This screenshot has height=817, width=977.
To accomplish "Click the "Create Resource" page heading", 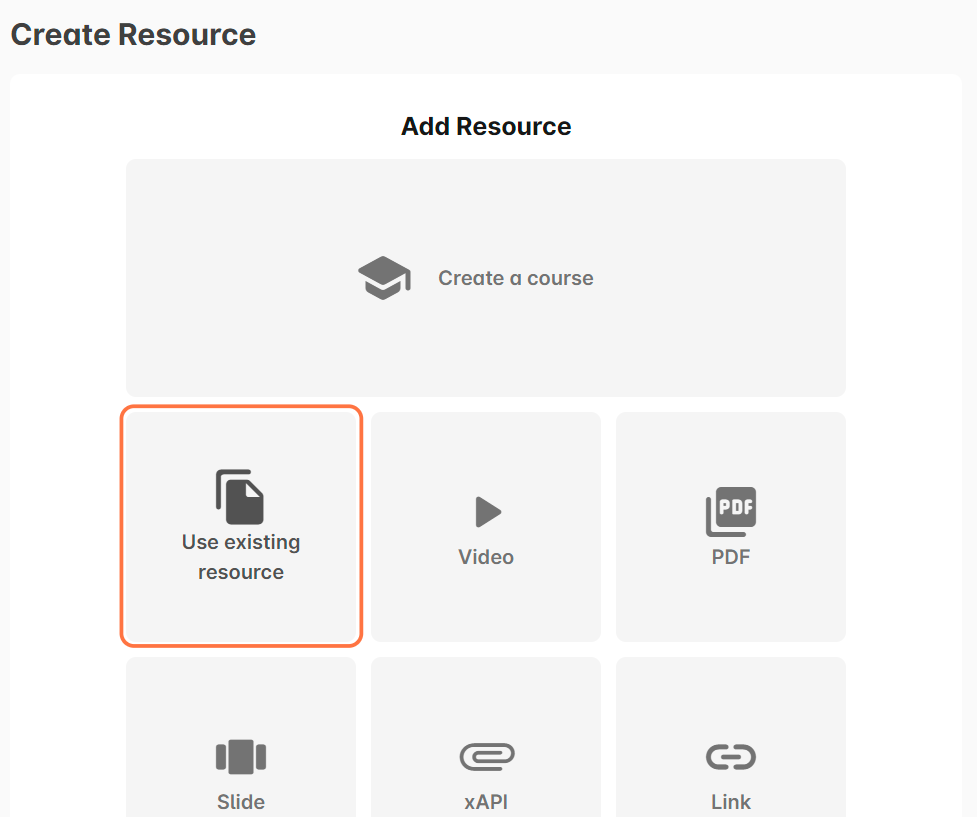I will coord(133,35).
